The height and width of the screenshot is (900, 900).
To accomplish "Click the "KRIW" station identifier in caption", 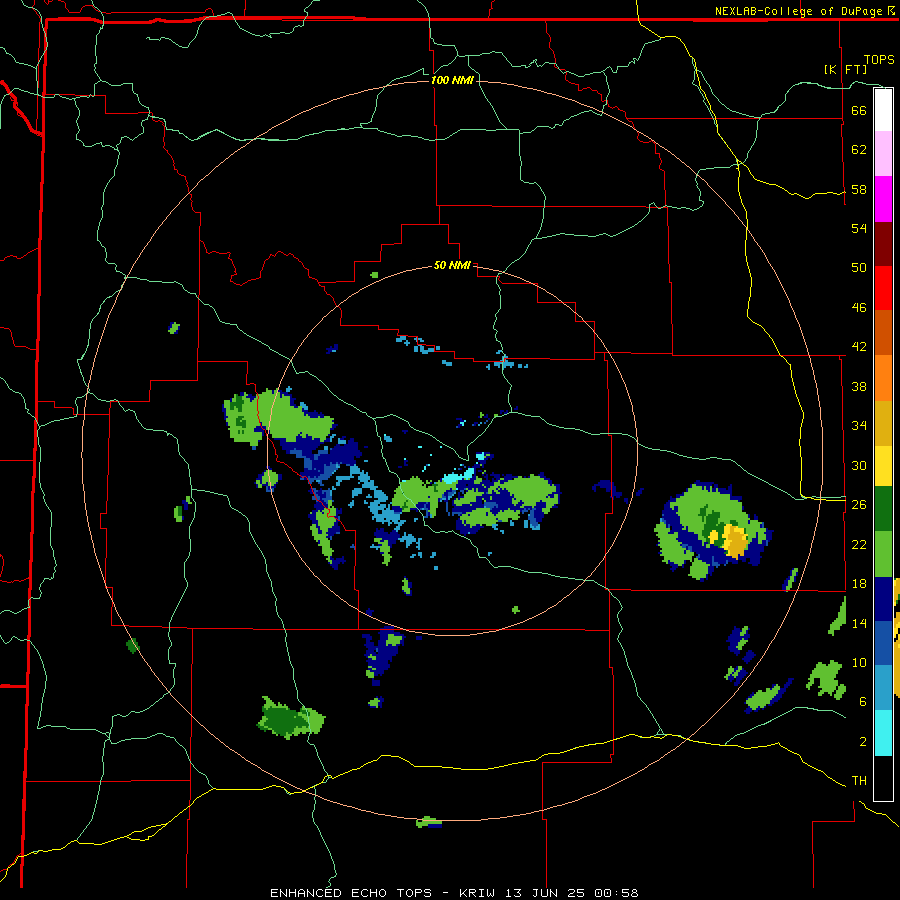I will coord(476,893).
